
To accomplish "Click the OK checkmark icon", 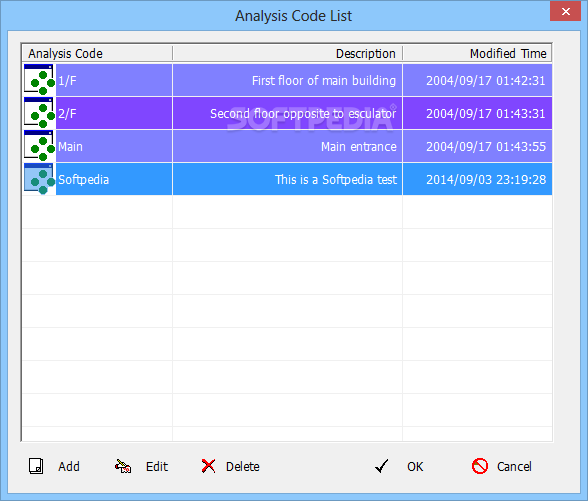I will (x=381, y=466).
